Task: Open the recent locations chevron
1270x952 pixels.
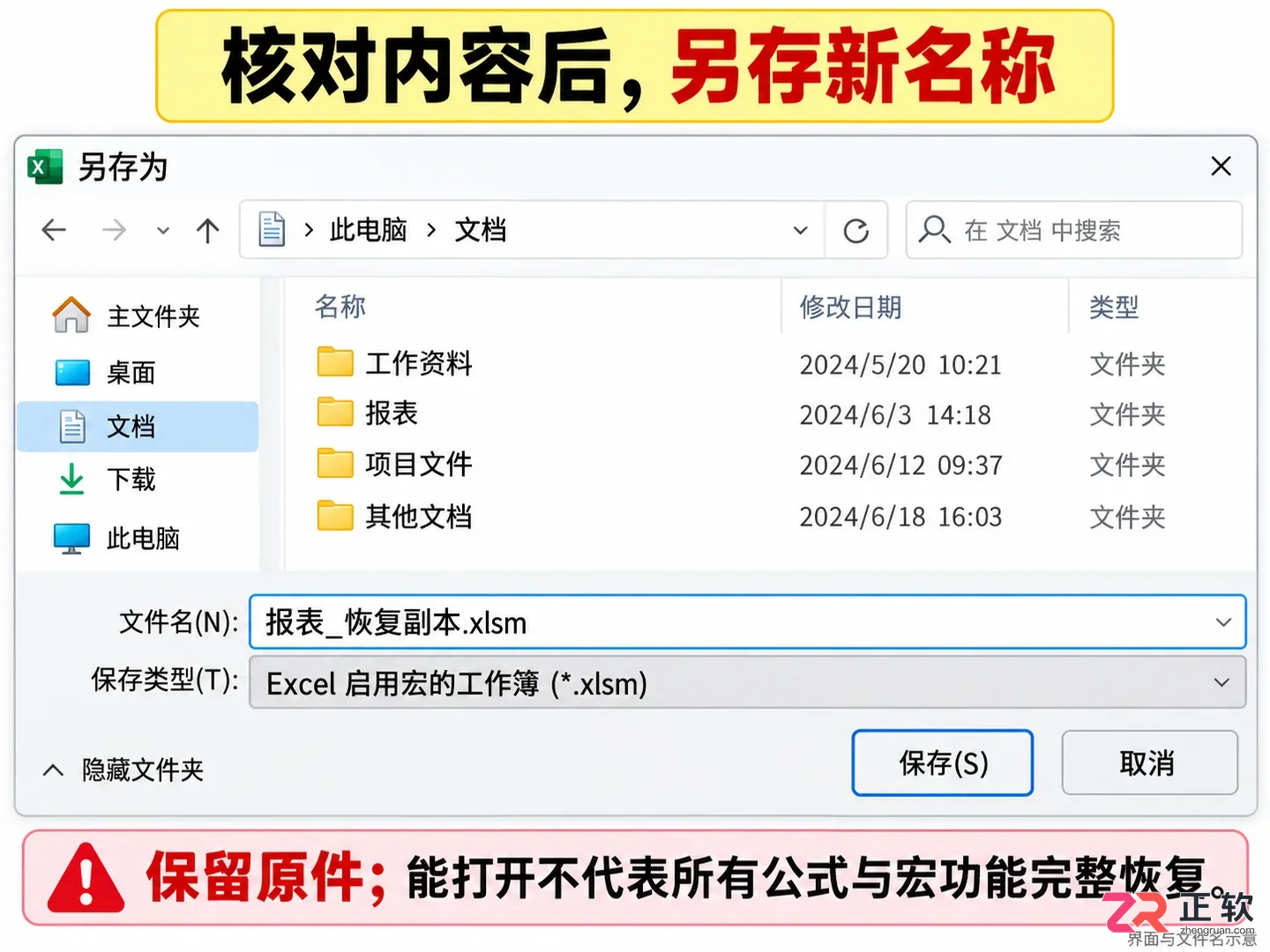Action: pyautogui.click(x=163, y=231)
